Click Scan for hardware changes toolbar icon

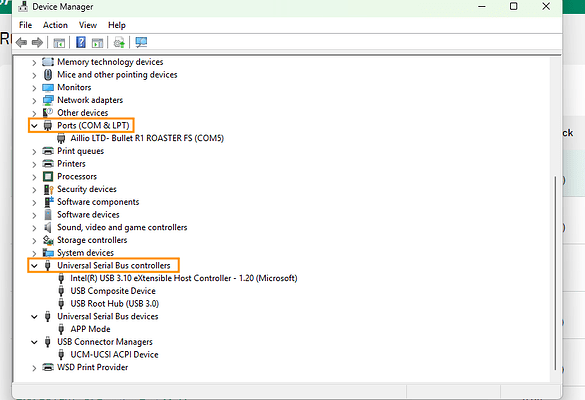click(x=141, y=42)
